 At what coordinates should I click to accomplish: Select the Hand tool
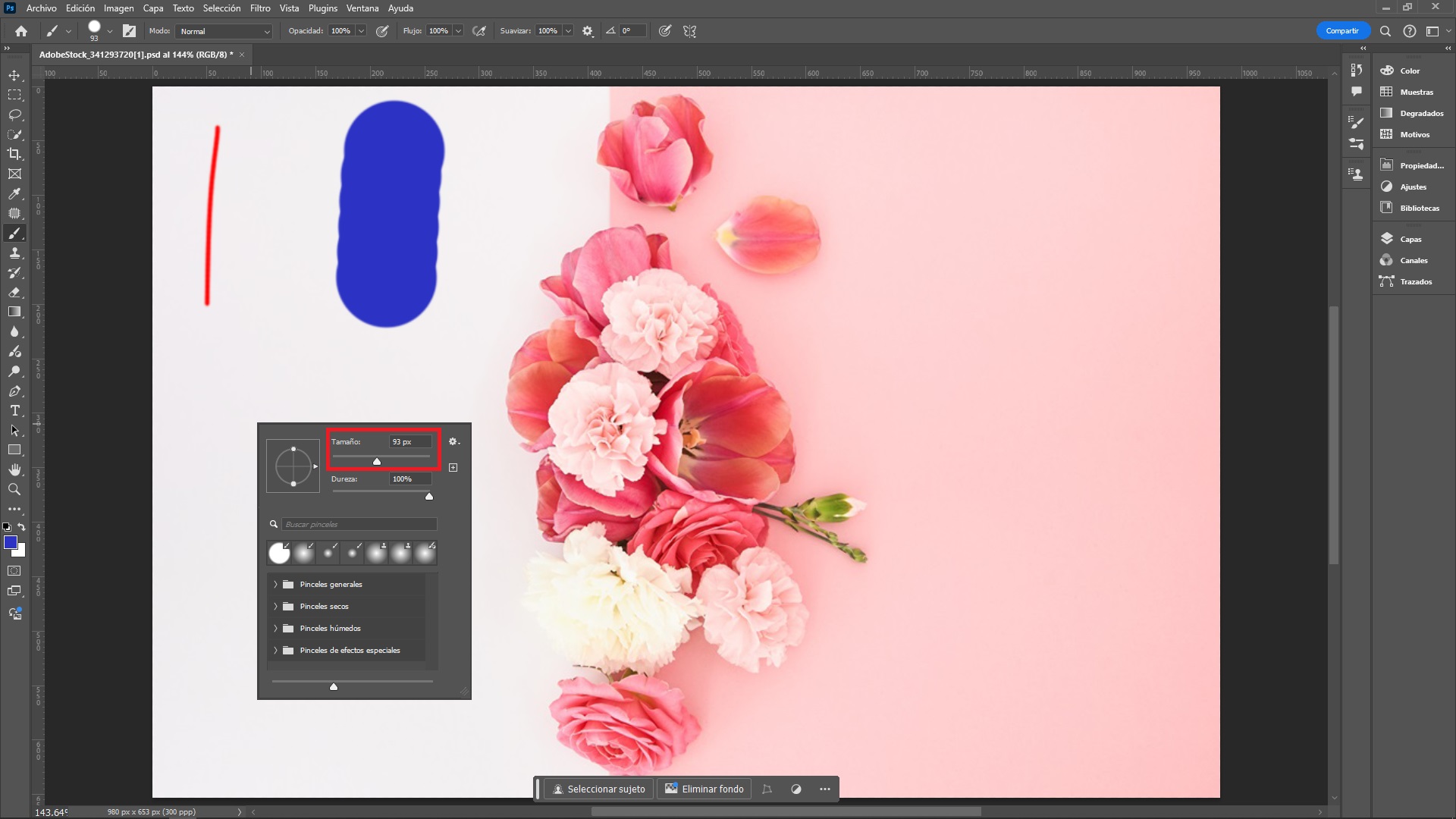[x=14, y=470]
